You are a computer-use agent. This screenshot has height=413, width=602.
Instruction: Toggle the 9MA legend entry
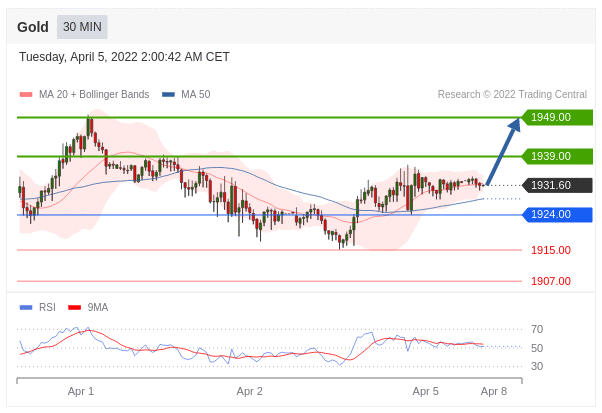[88, 307]
